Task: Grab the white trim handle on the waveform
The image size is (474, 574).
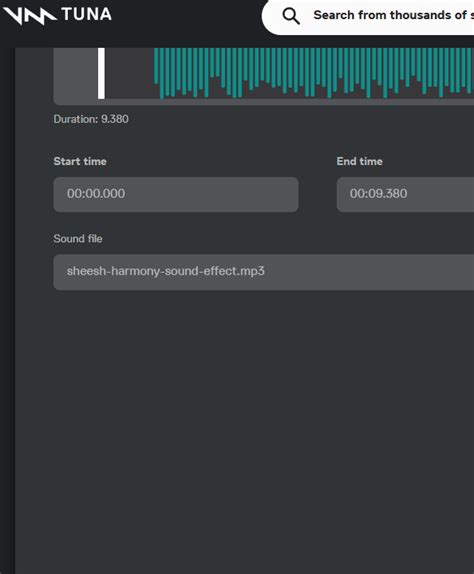Action: [101, 73]
